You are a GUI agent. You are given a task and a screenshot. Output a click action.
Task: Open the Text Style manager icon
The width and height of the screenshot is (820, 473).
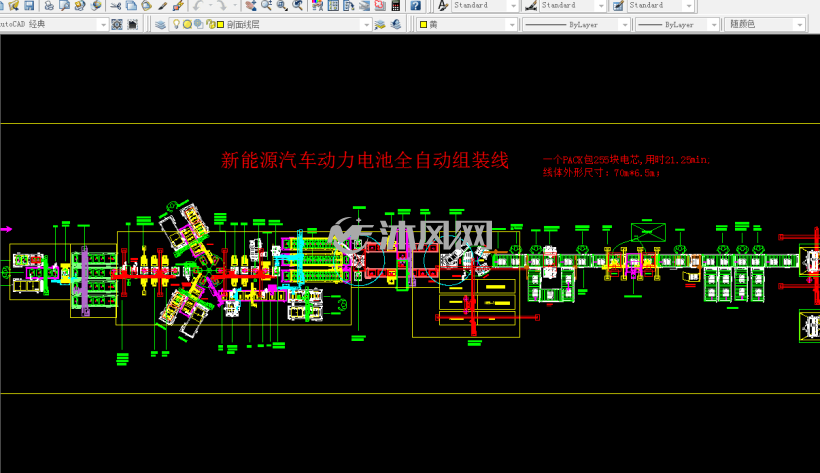(x=443, y=5)
